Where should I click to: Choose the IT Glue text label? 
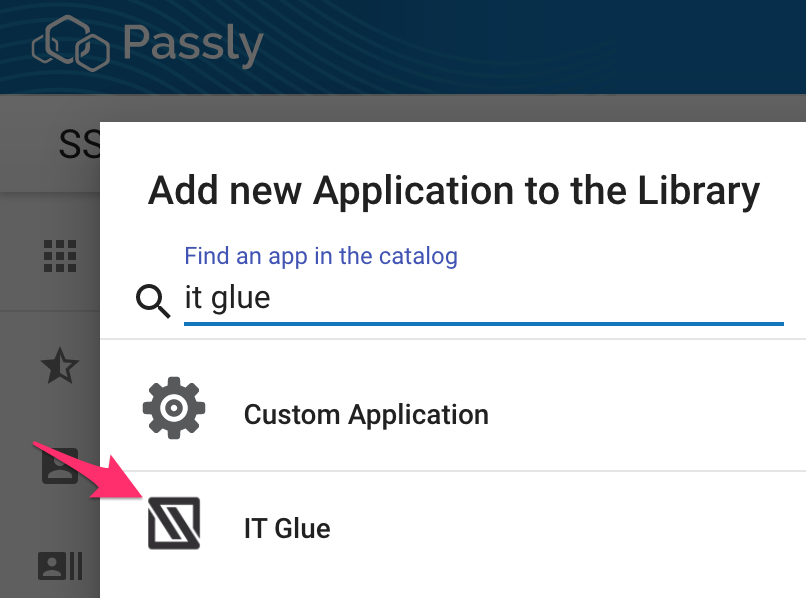point(287,529)
